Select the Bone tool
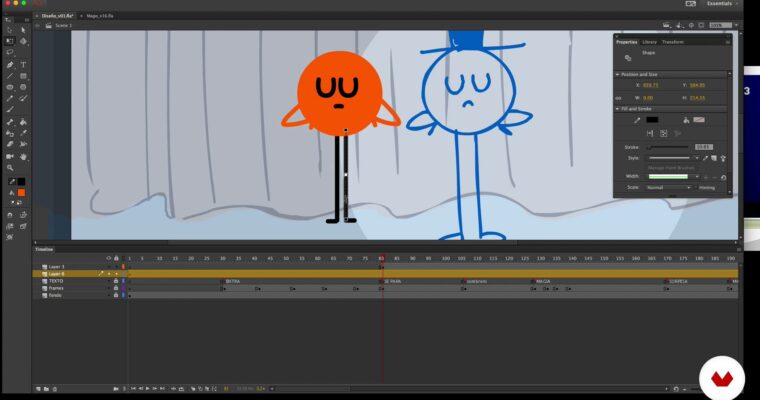The image size is (760, 400). (10, 122)
